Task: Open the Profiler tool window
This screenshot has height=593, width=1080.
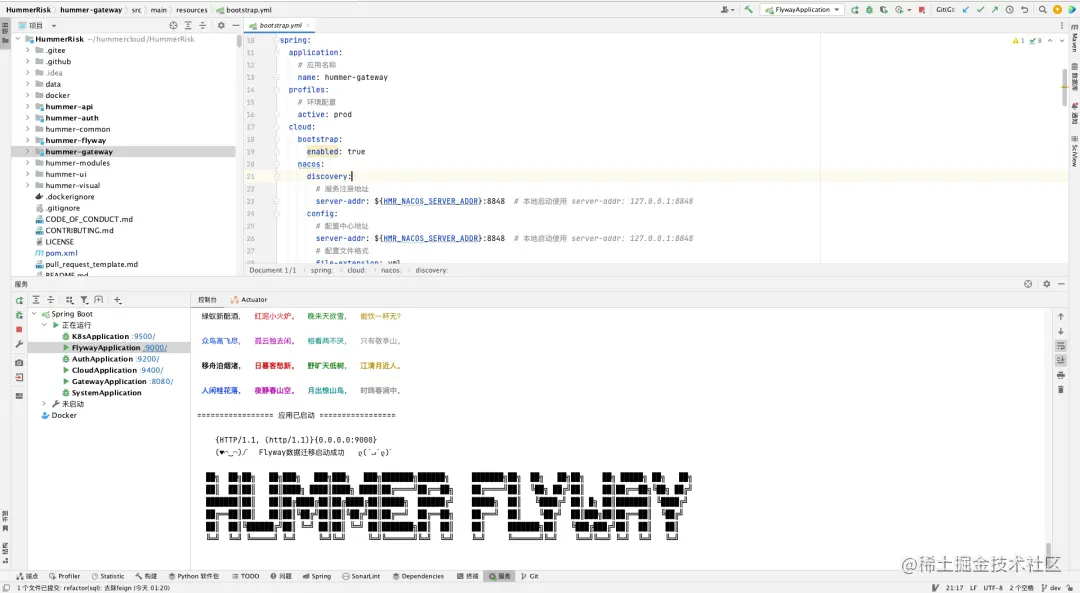Action: (x=64, y=576)
